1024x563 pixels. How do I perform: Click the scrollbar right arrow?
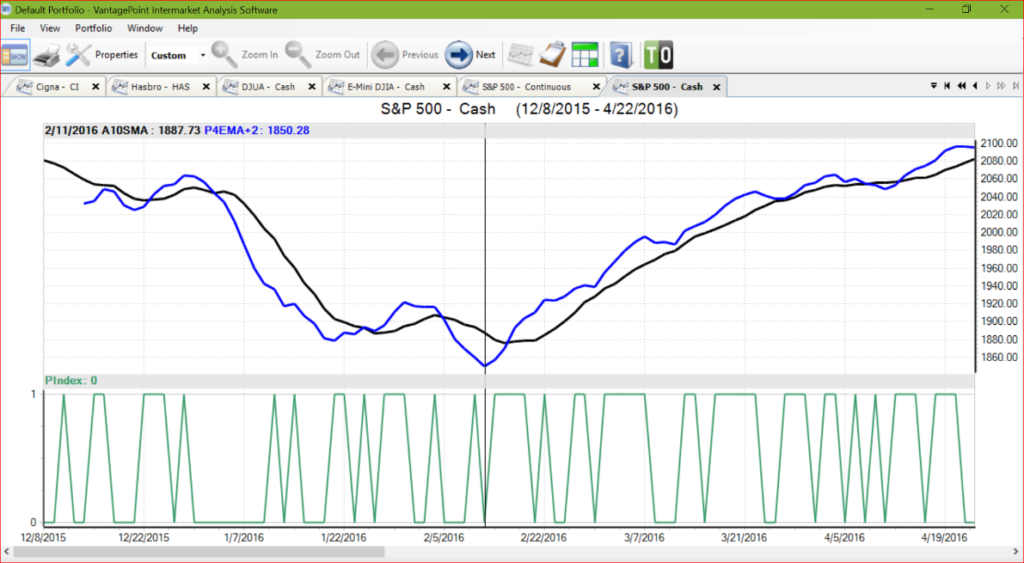[1016, 552]
